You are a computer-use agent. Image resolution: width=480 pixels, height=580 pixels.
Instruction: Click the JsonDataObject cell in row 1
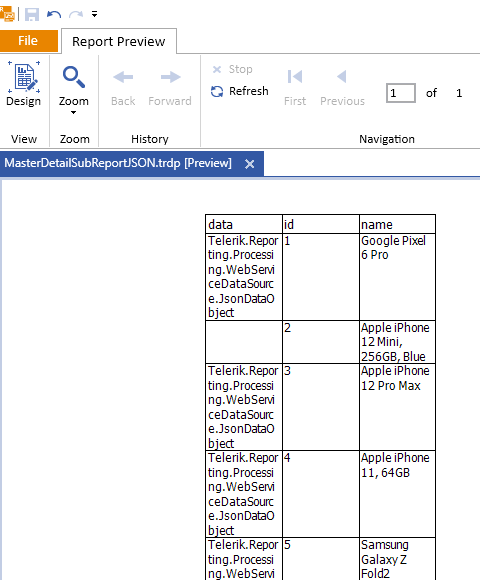tap(244, 277)
